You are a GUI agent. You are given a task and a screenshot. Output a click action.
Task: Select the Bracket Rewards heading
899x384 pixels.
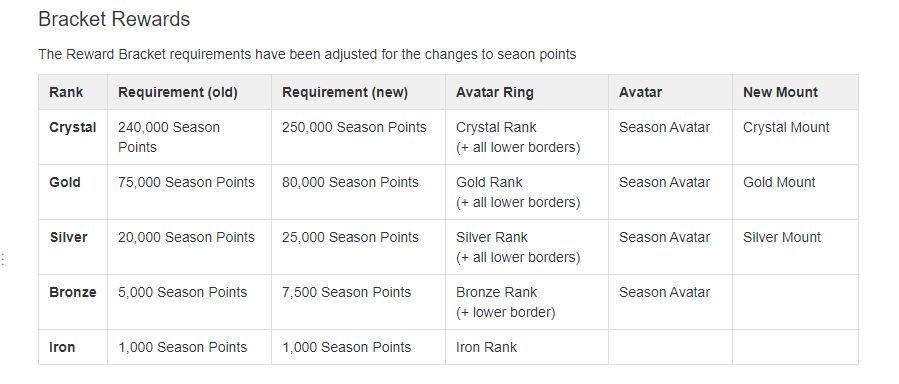click(x=114, y=19)
